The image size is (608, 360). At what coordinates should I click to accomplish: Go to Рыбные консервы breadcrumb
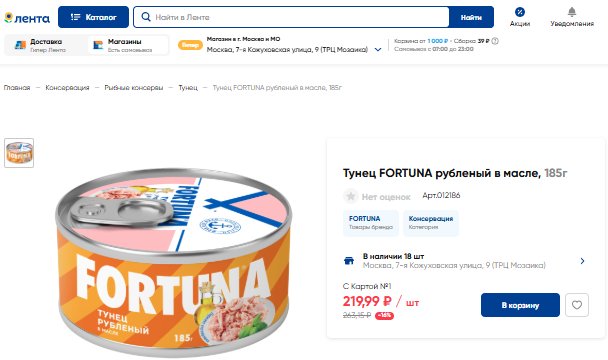coord(134,88)
